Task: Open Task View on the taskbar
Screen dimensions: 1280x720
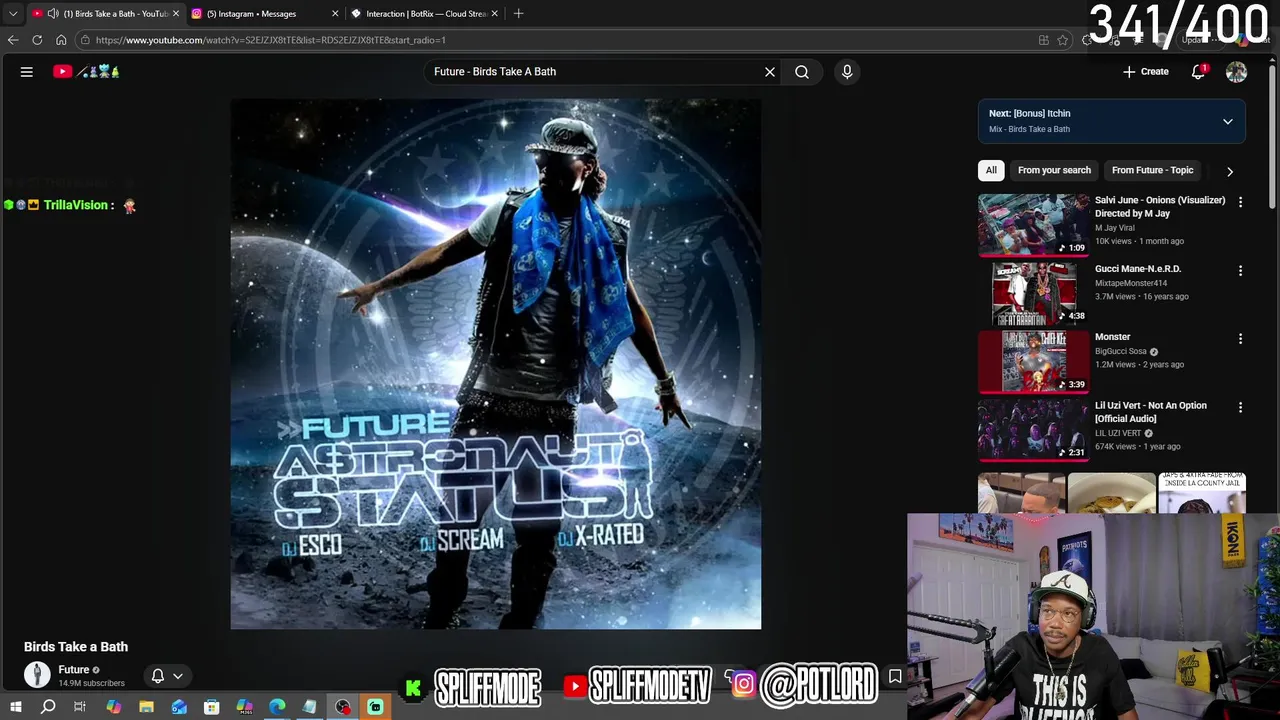Action: point(80,707)
